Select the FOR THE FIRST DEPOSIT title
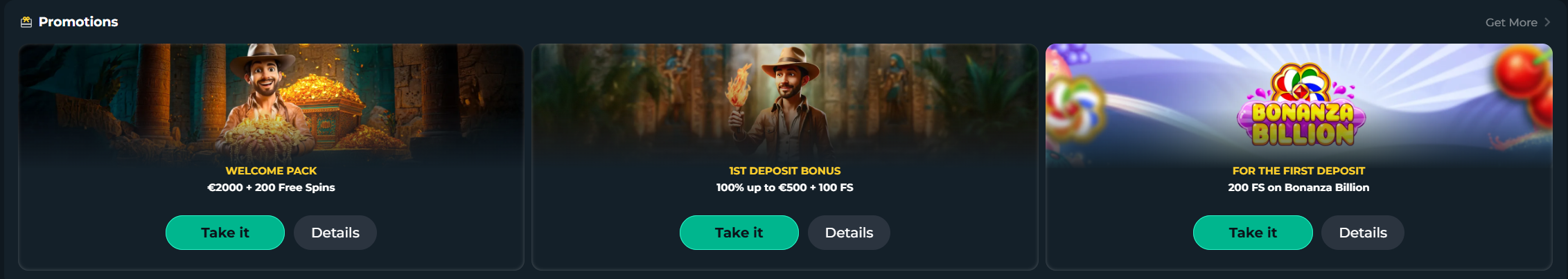This screenshot has height=279, width=1568. [x=1298, y=171]
